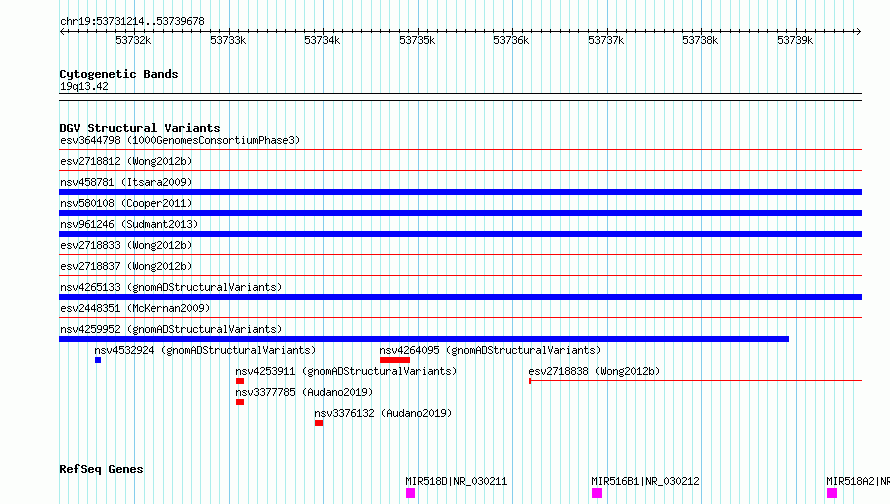Click the blue bar under nsv961246
This screenshot has height=504, width=890.
(x=460, y=234)
